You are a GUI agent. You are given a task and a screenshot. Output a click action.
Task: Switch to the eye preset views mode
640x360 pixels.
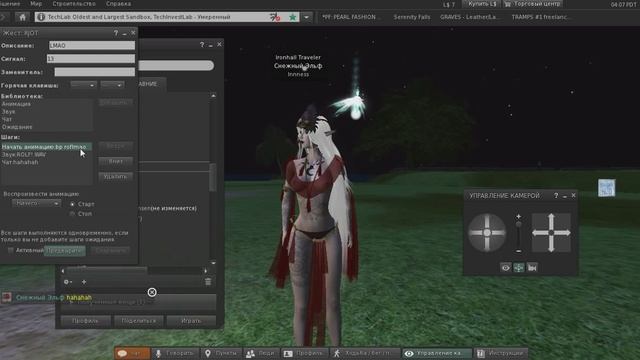505,267
